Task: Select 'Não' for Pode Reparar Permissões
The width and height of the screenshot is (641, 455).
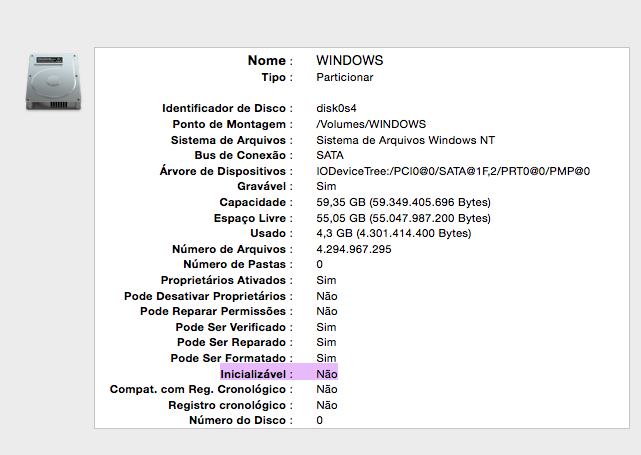Action: [327, 312]
